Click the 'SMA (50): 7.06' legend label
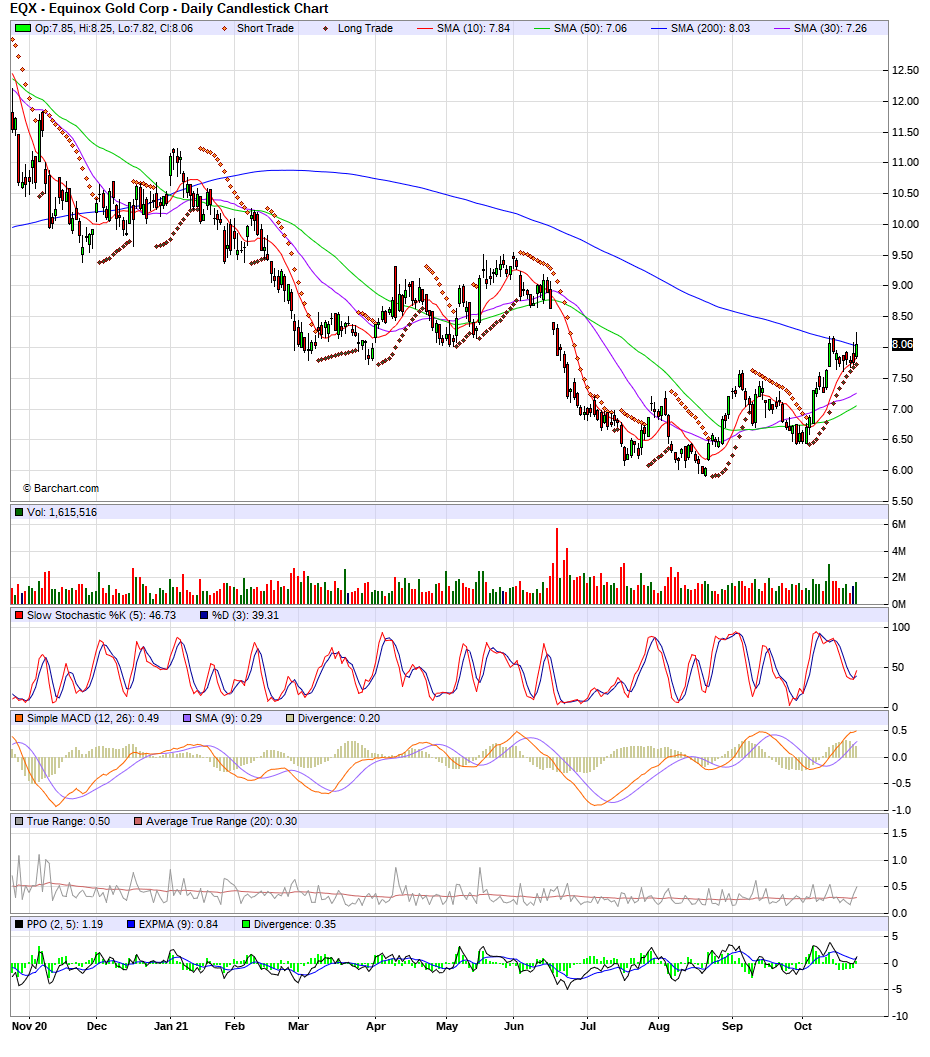This screenshot has height=1057, width=930. click(590, 28)
